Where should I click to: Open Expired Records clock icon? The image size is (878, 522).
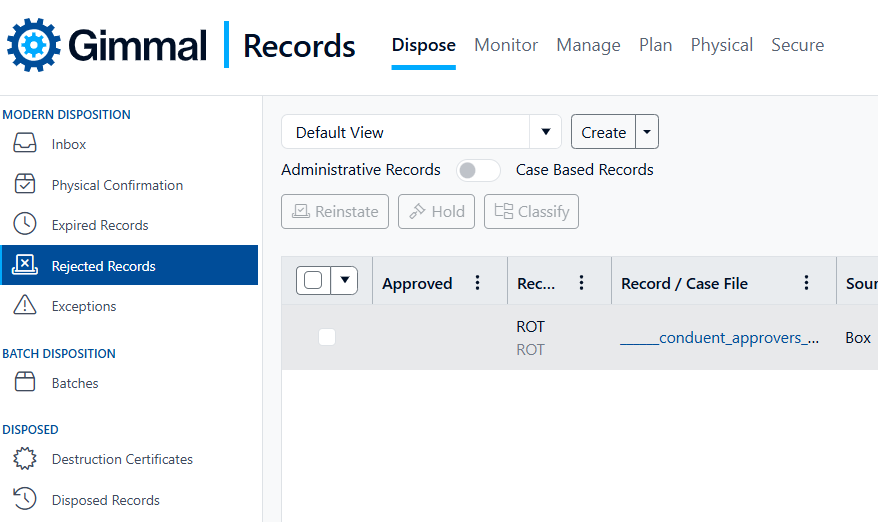pos(25,225)
